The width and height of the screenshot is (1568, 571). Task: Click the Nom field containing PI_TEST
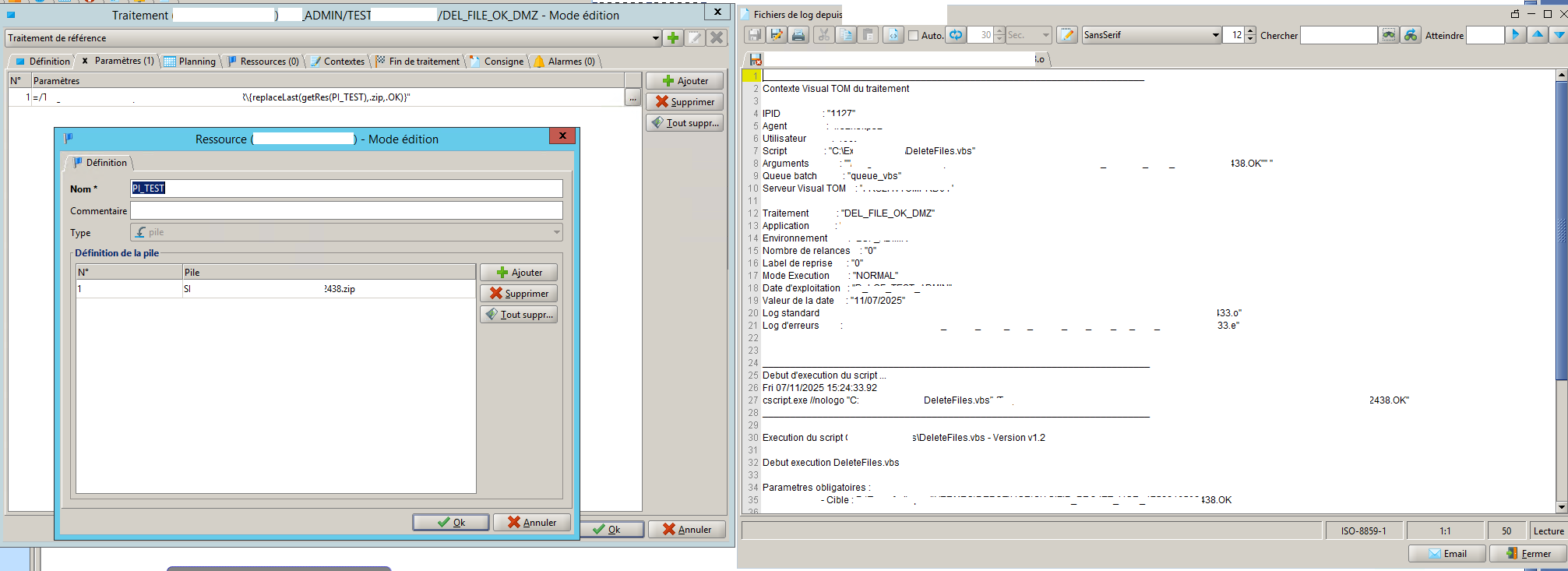tap(347, 188)
